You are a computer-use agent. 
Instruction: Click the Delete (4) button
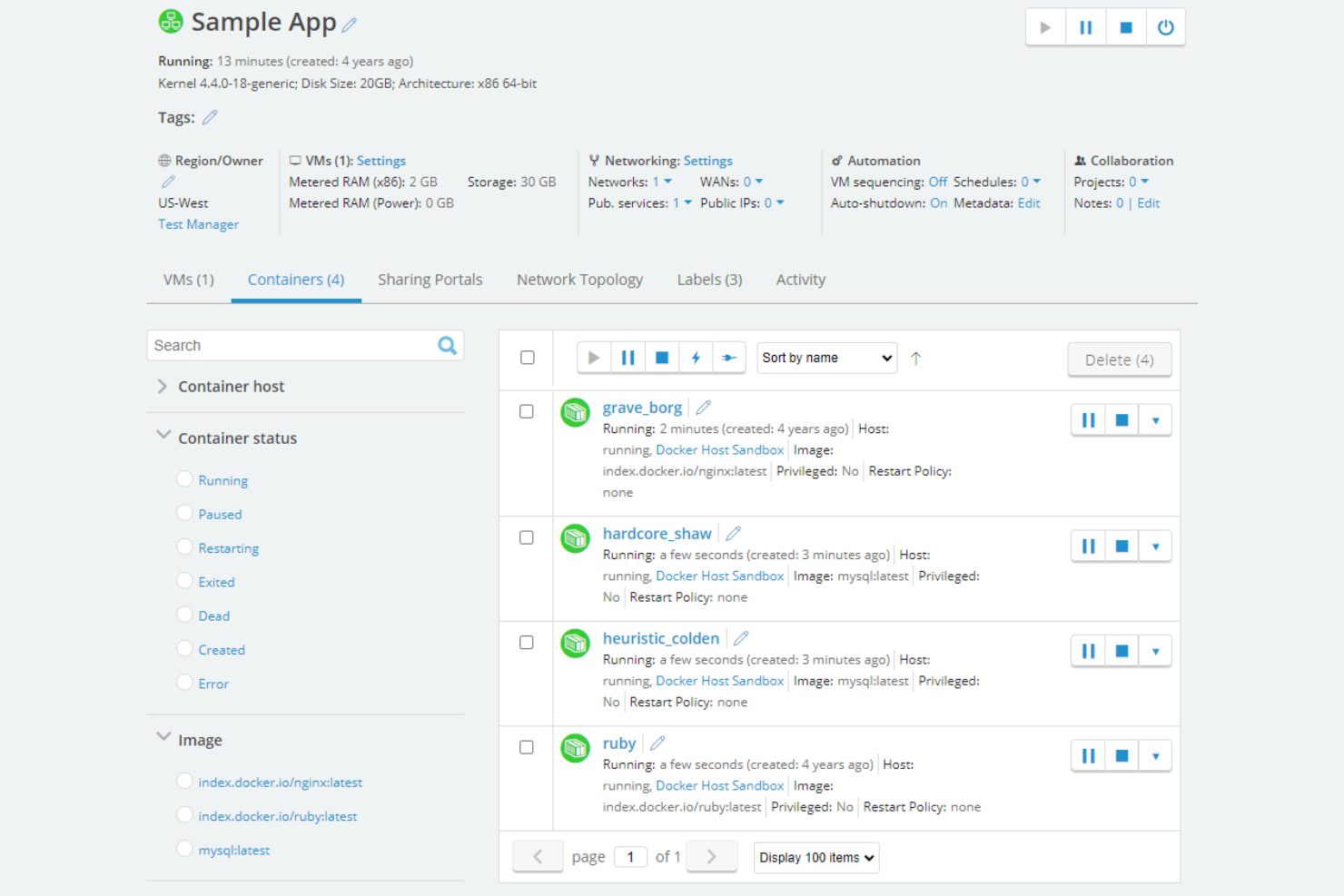1120,359
